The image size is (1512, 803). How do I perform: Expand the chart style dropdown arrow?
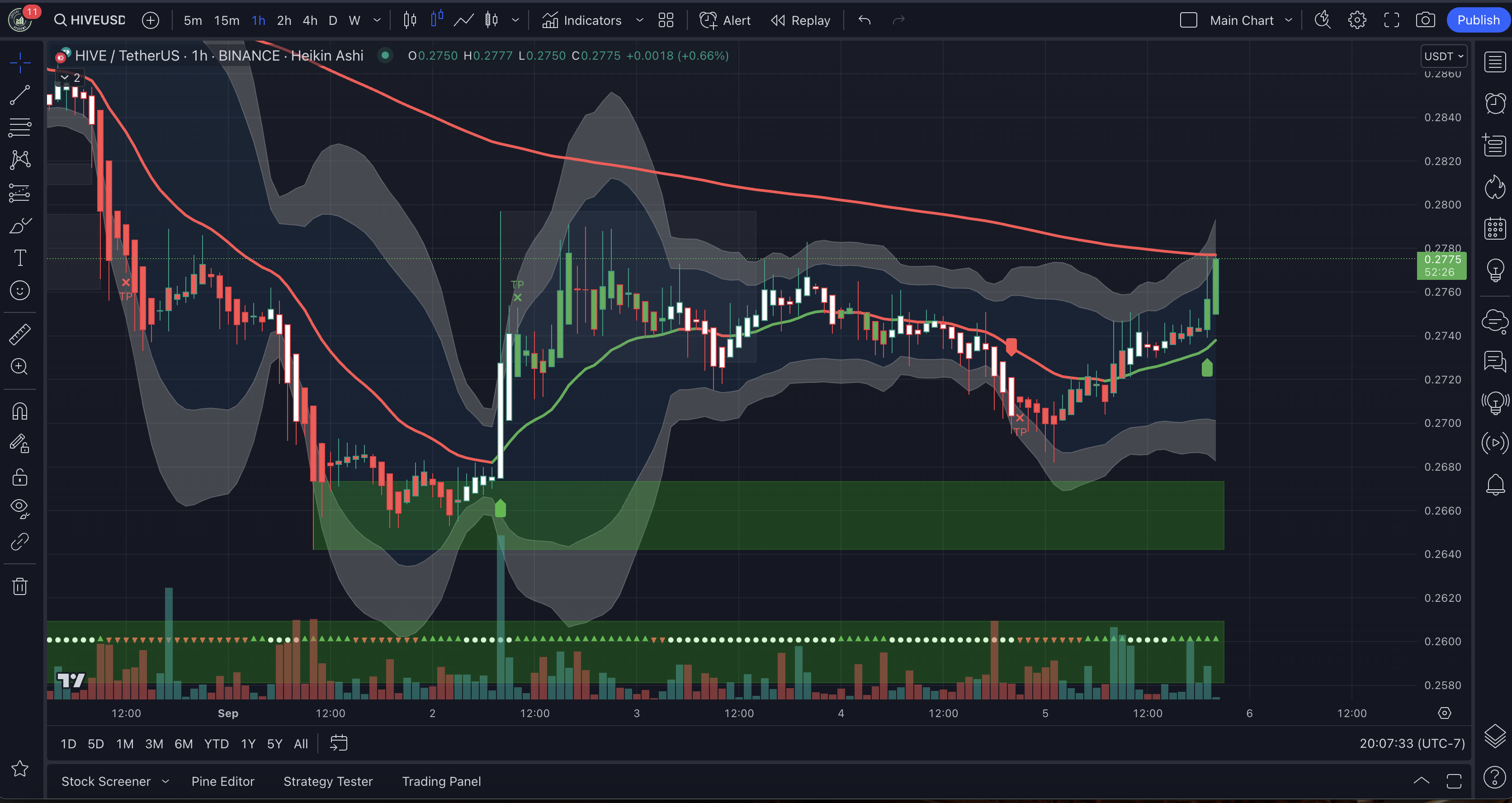point(515,20)
